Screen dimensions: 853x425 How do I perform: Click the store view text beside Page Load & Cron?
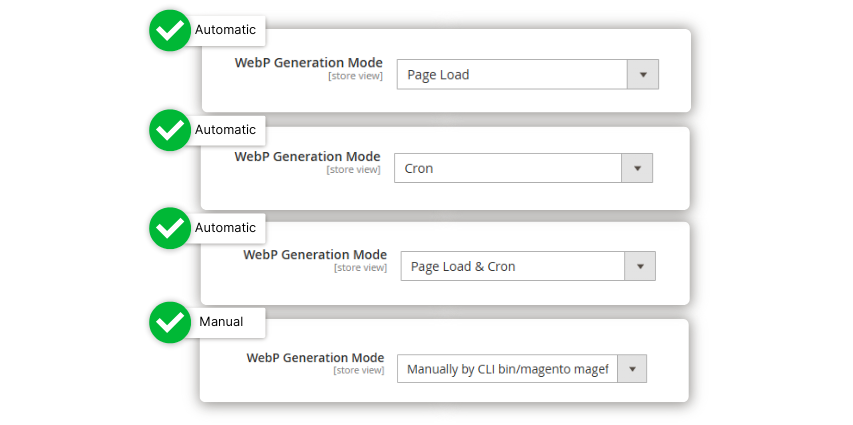[361, 268]
